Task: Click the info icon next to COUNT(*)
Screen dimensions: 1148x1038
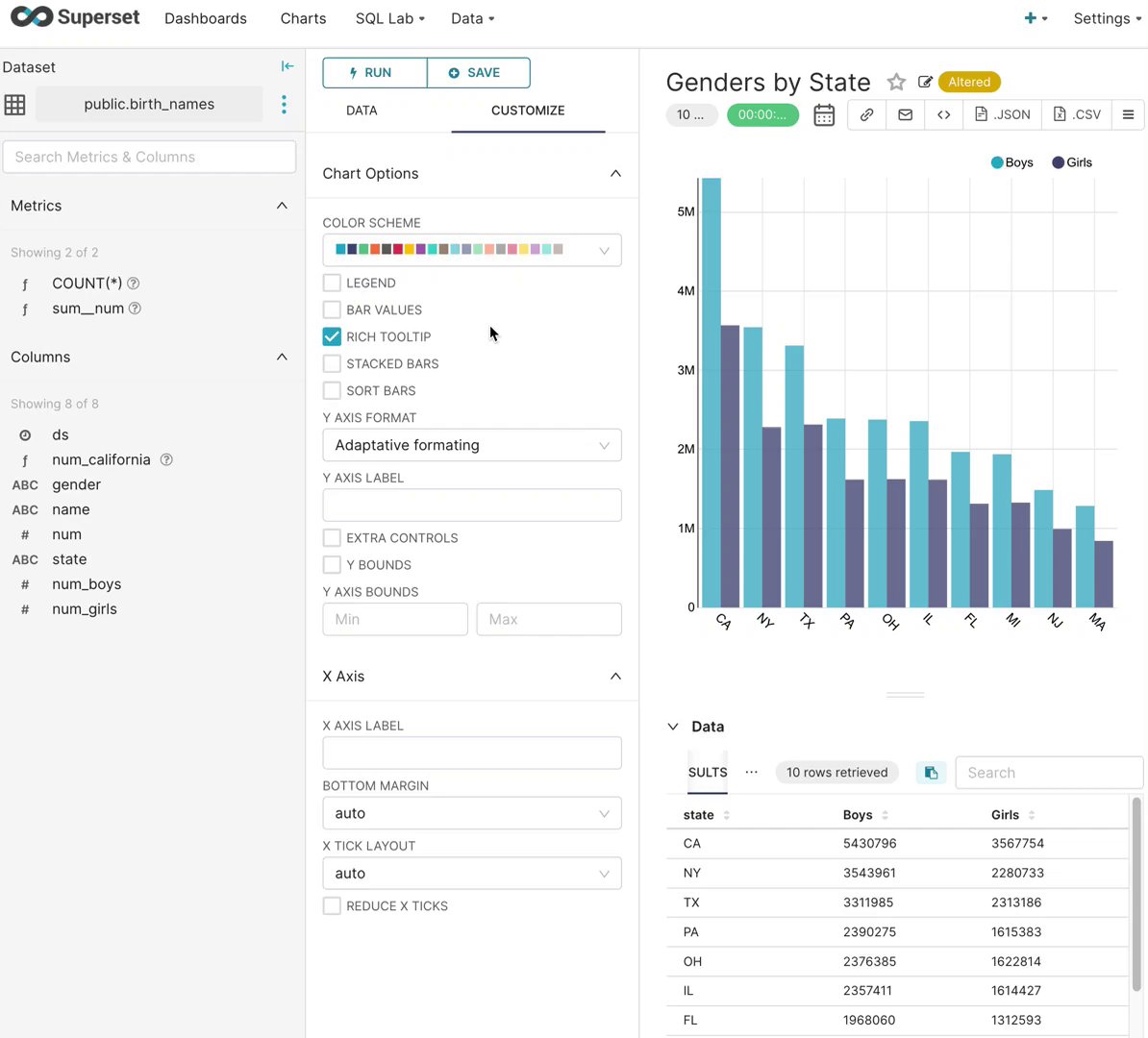Action: [134, 284]
